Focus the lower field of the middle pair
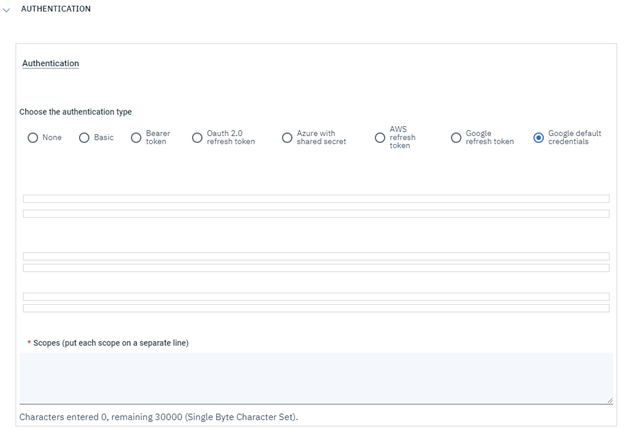This screenshot has height=431, width=624. pyautogui.click(x=316, y=268)
